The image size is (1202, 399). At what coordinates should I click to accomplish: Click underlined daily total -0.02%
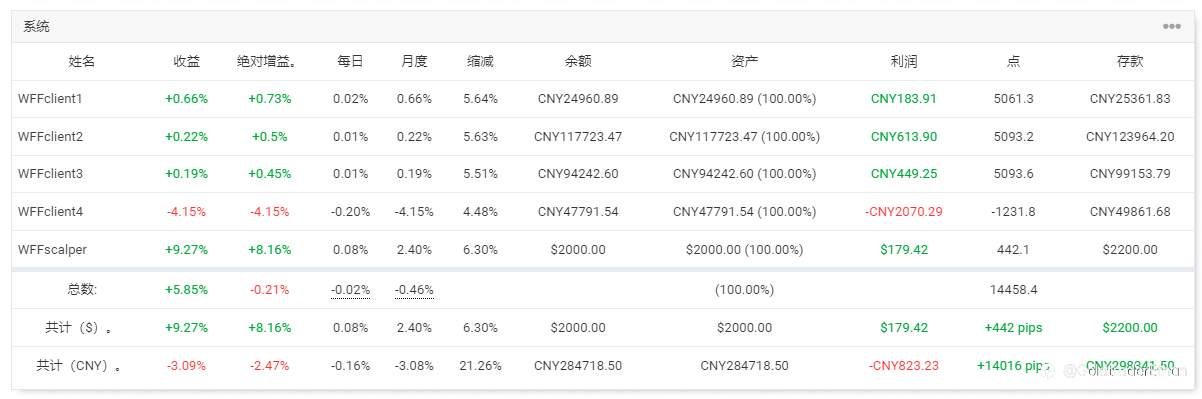click(350, 290)
